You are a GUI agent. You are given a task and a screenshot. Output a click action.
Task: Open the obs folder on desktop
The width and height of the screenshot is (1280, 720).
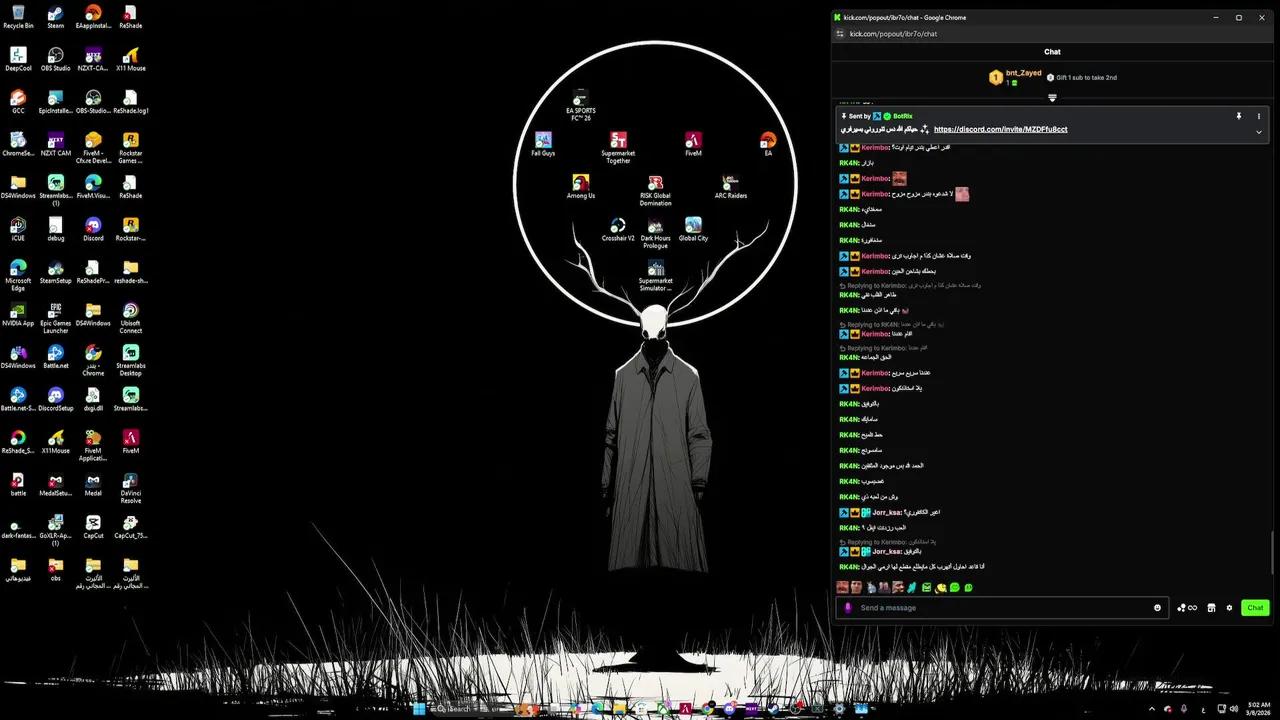point(56,570)
